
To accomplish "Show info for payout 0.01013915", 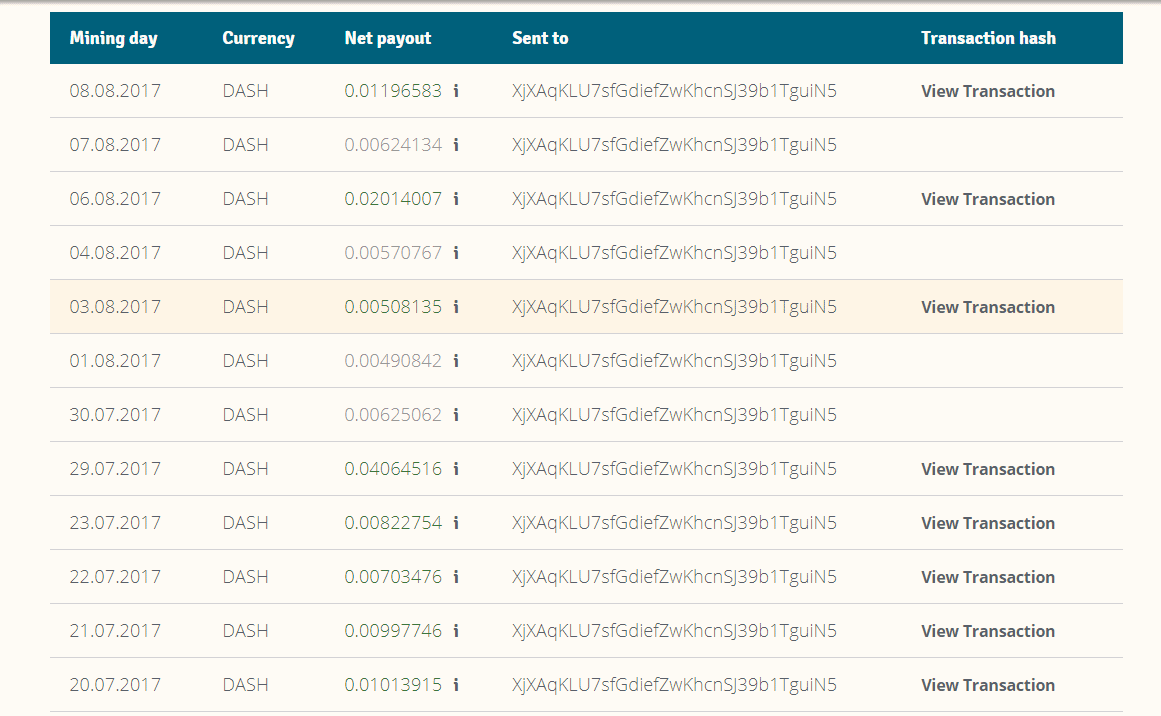I will click(x=456, y=685).
